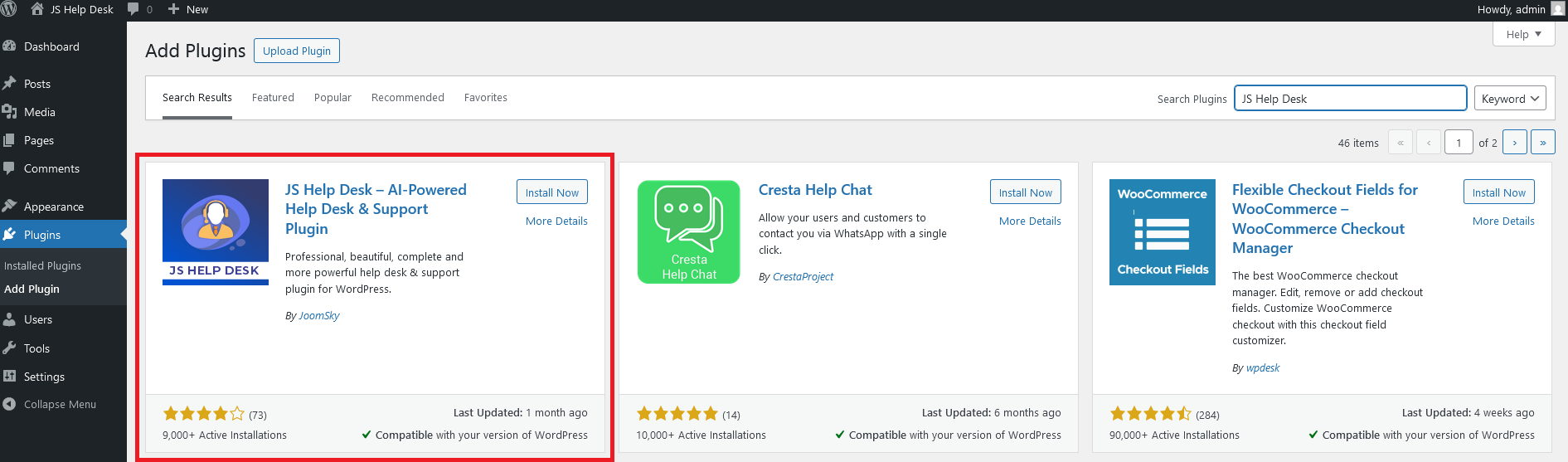Install the JS Help Desk plugin
The width and height of the screenshot is (1568, 462).
[551, 192]
